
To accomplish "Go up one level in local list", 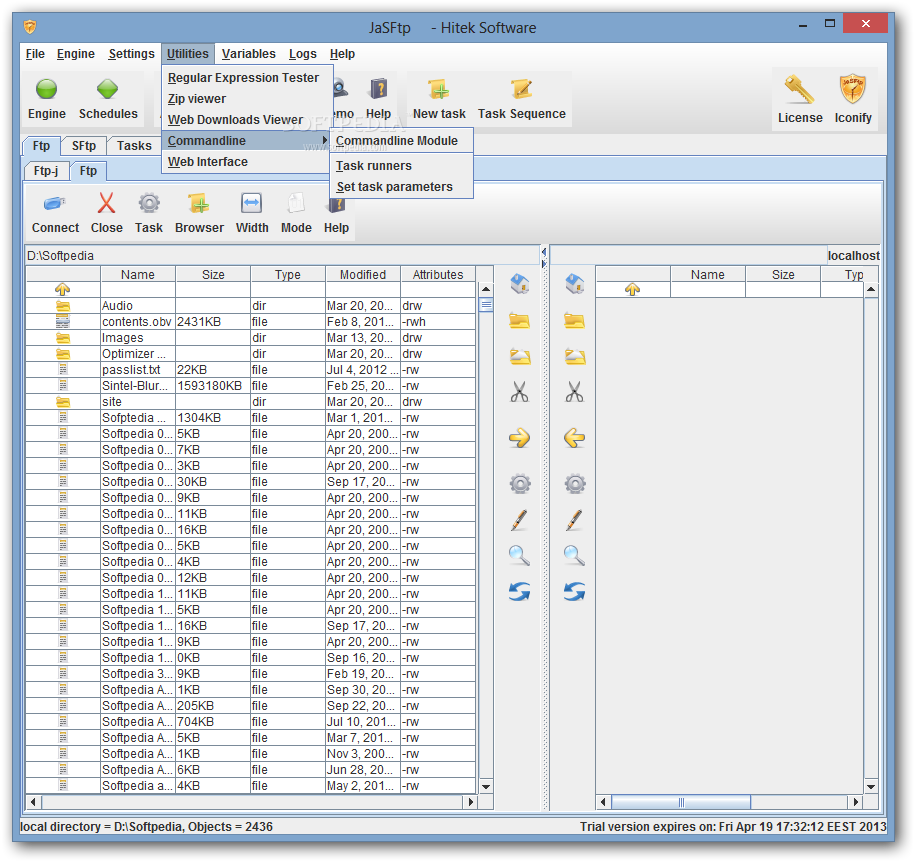I will pyautogui.click(x=62, y=289).
